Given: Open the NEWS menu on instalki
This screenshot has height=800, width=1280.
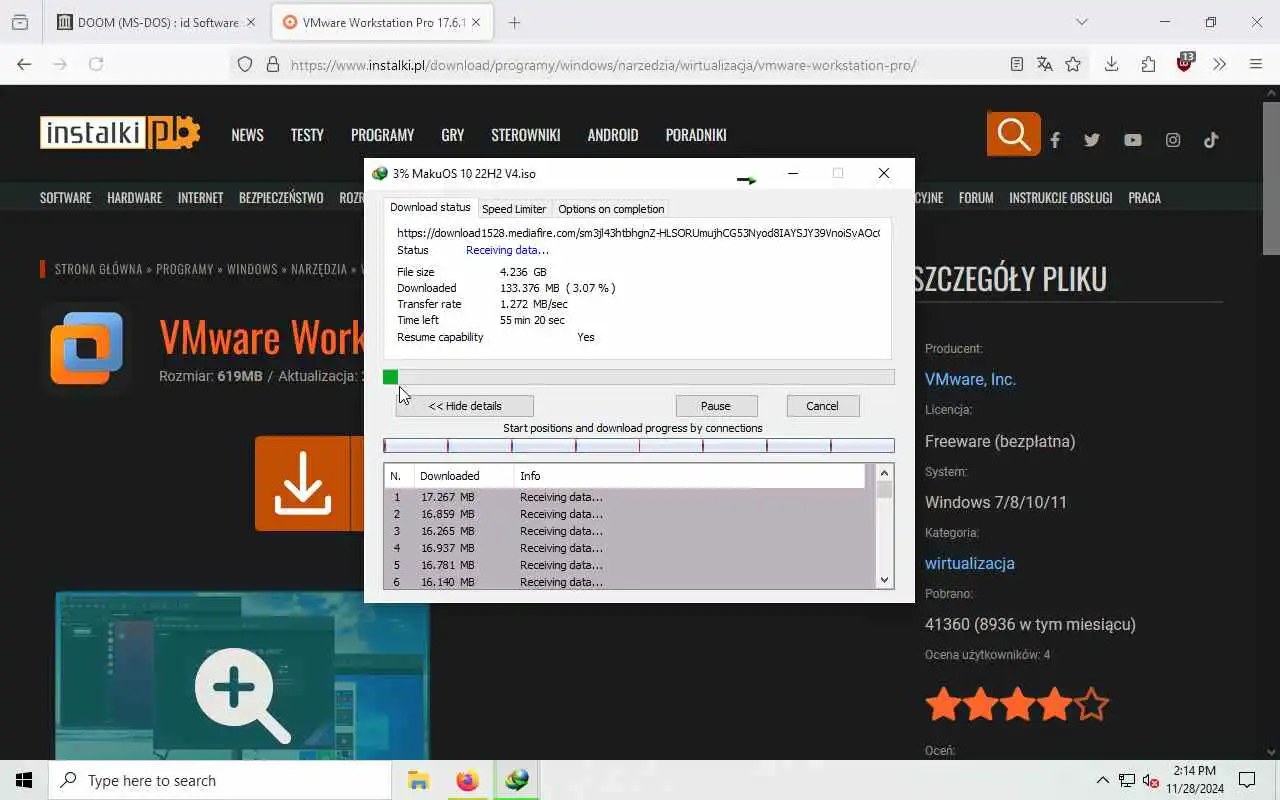Looking at the screenshot, I should 247,135.
